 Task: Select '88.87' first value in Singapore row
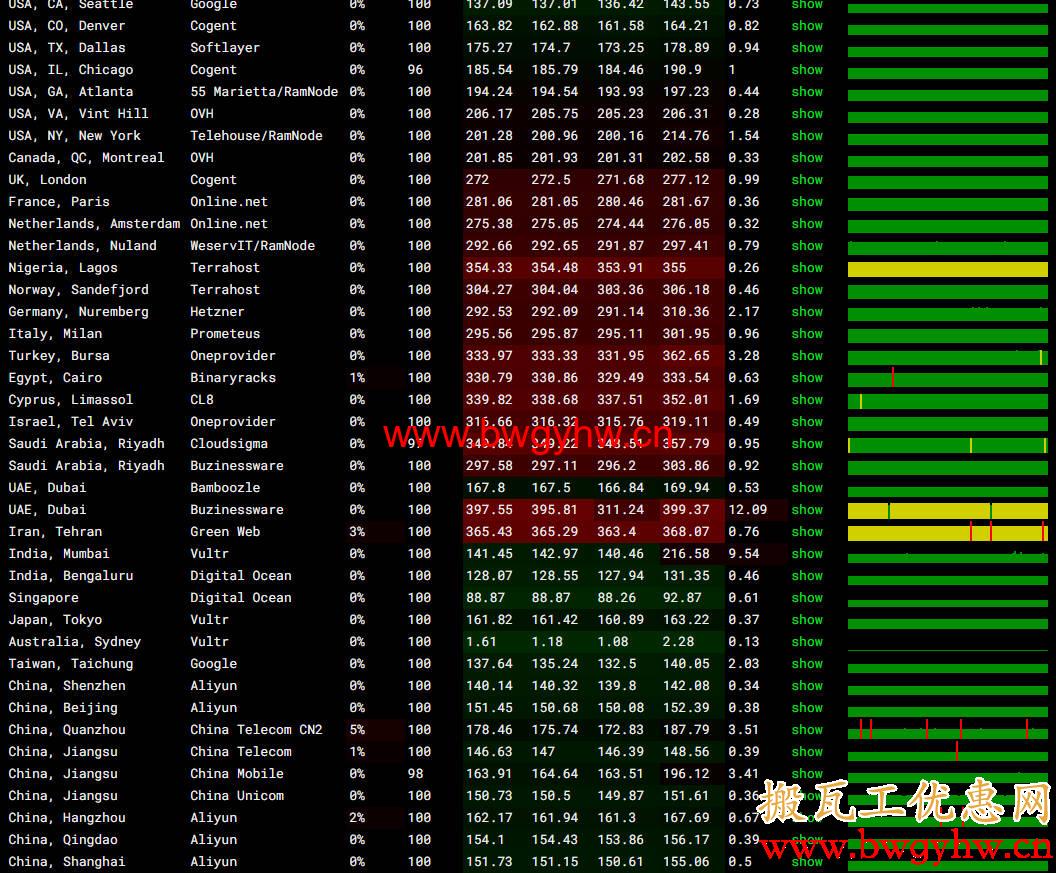click(x=485, y=597)
